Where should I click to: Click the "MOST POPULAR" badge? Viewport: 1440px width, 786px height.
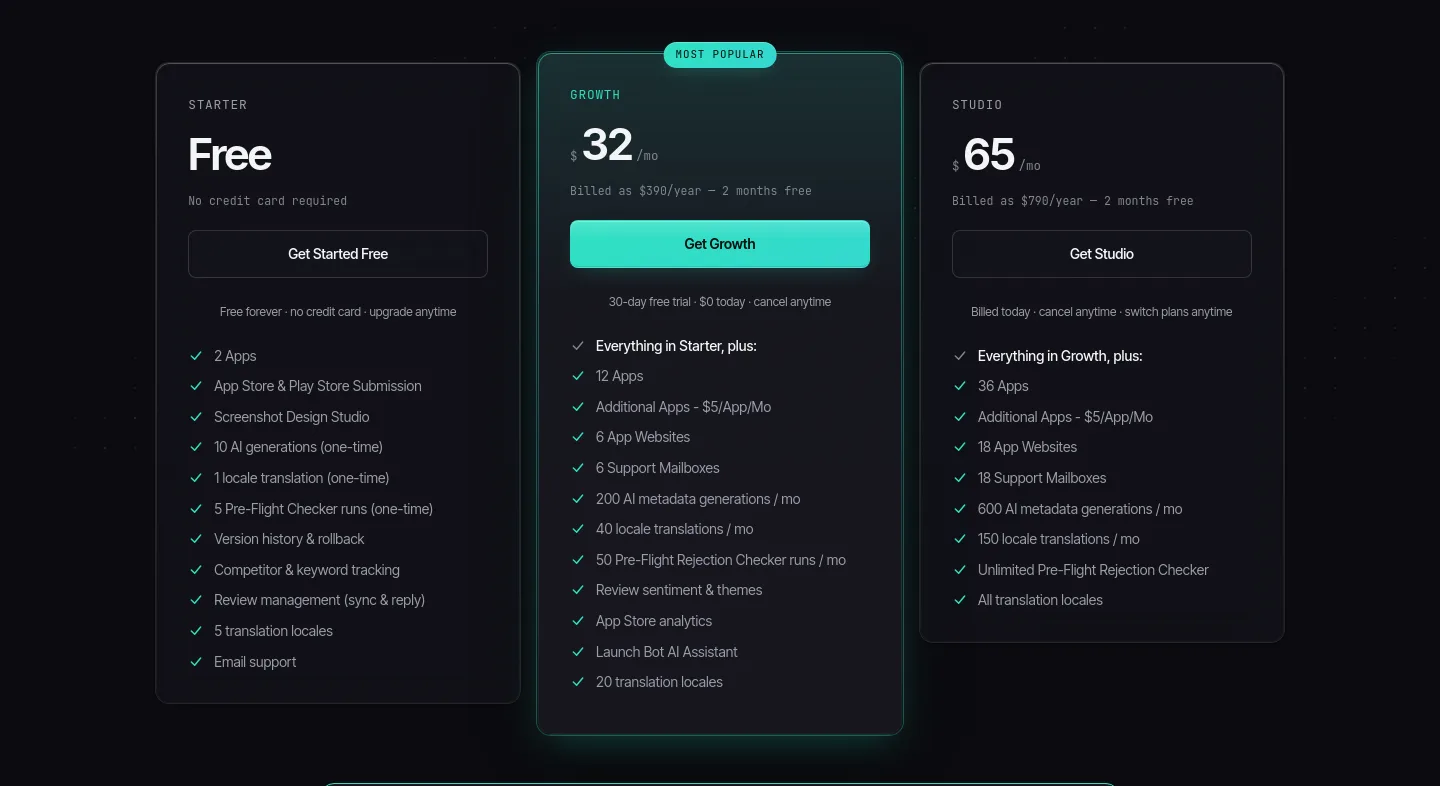pyautogui.click(x=720, y=55)
